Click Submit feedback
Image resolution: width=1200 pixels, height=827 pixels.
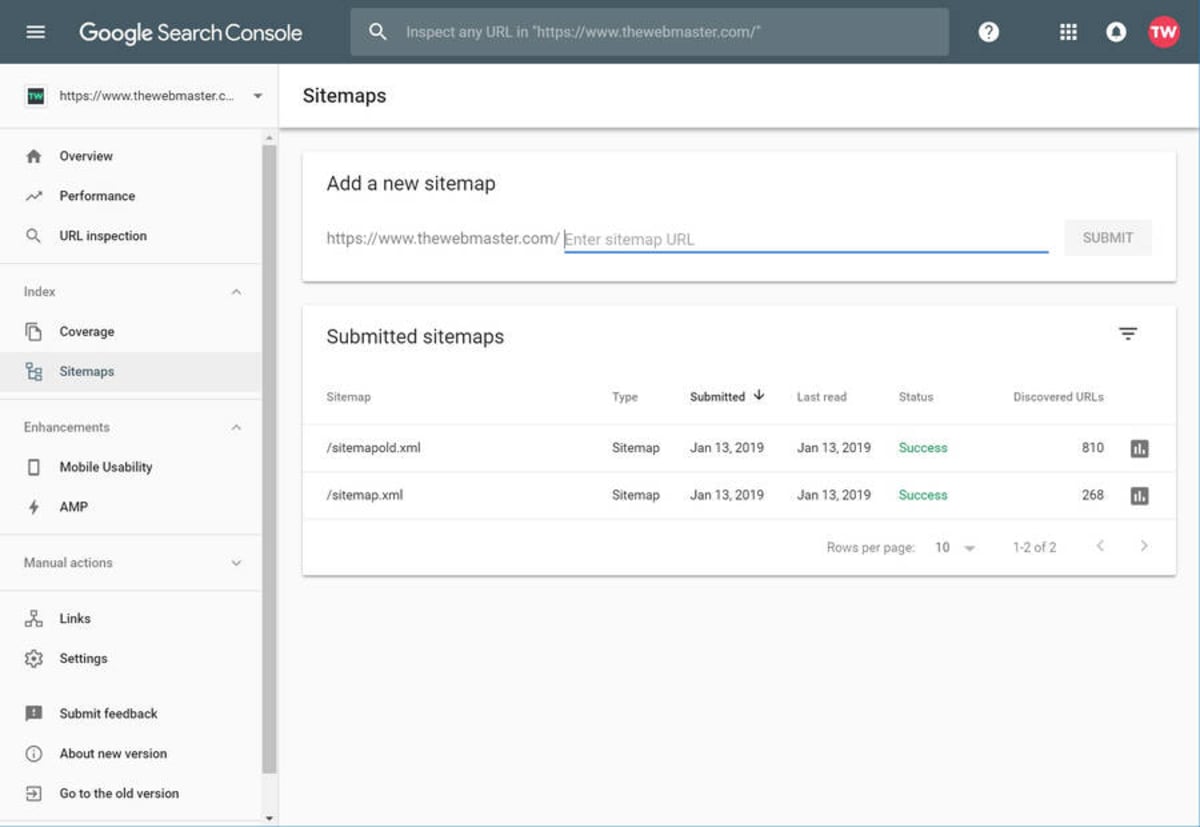109,714
